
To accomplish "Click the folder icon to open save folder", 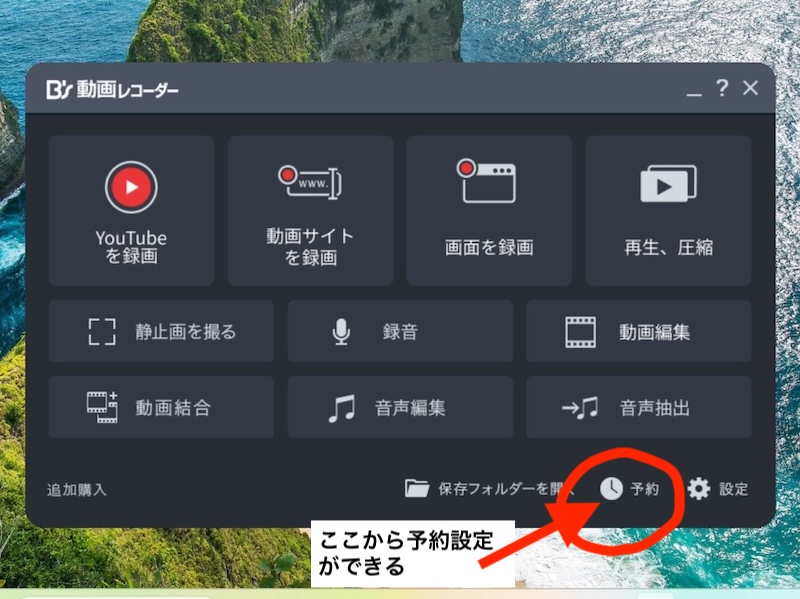I will 417,489.
